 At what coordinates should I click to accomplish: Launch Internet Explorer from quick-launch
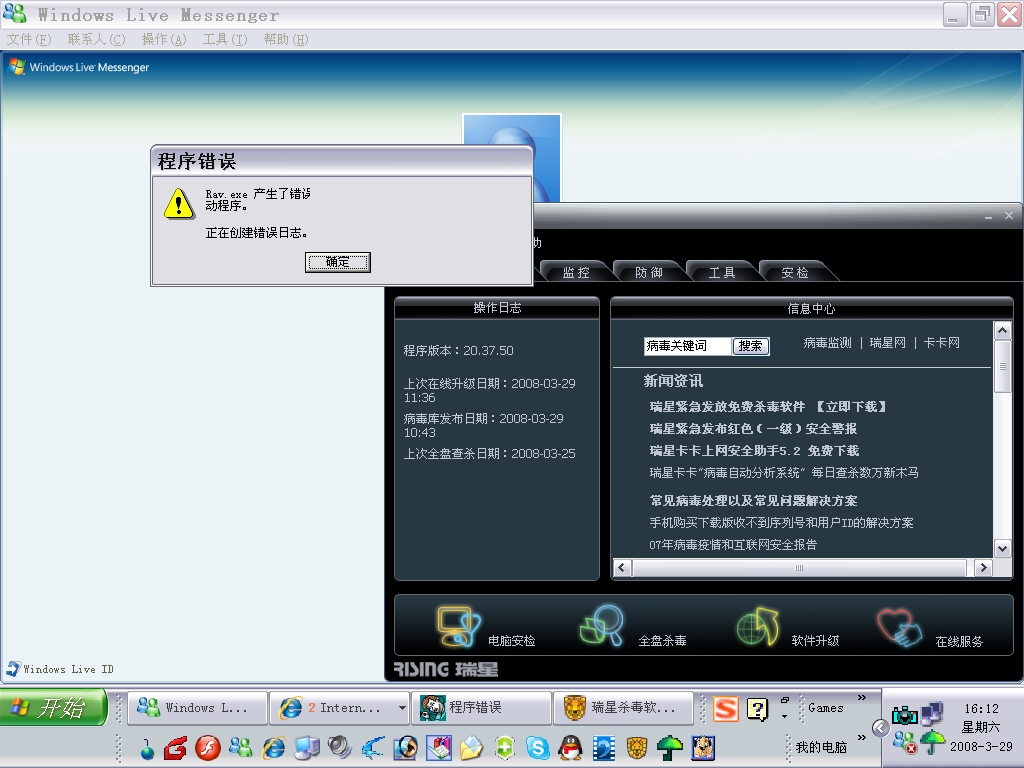pyautogui.click(x=274, y=748)
